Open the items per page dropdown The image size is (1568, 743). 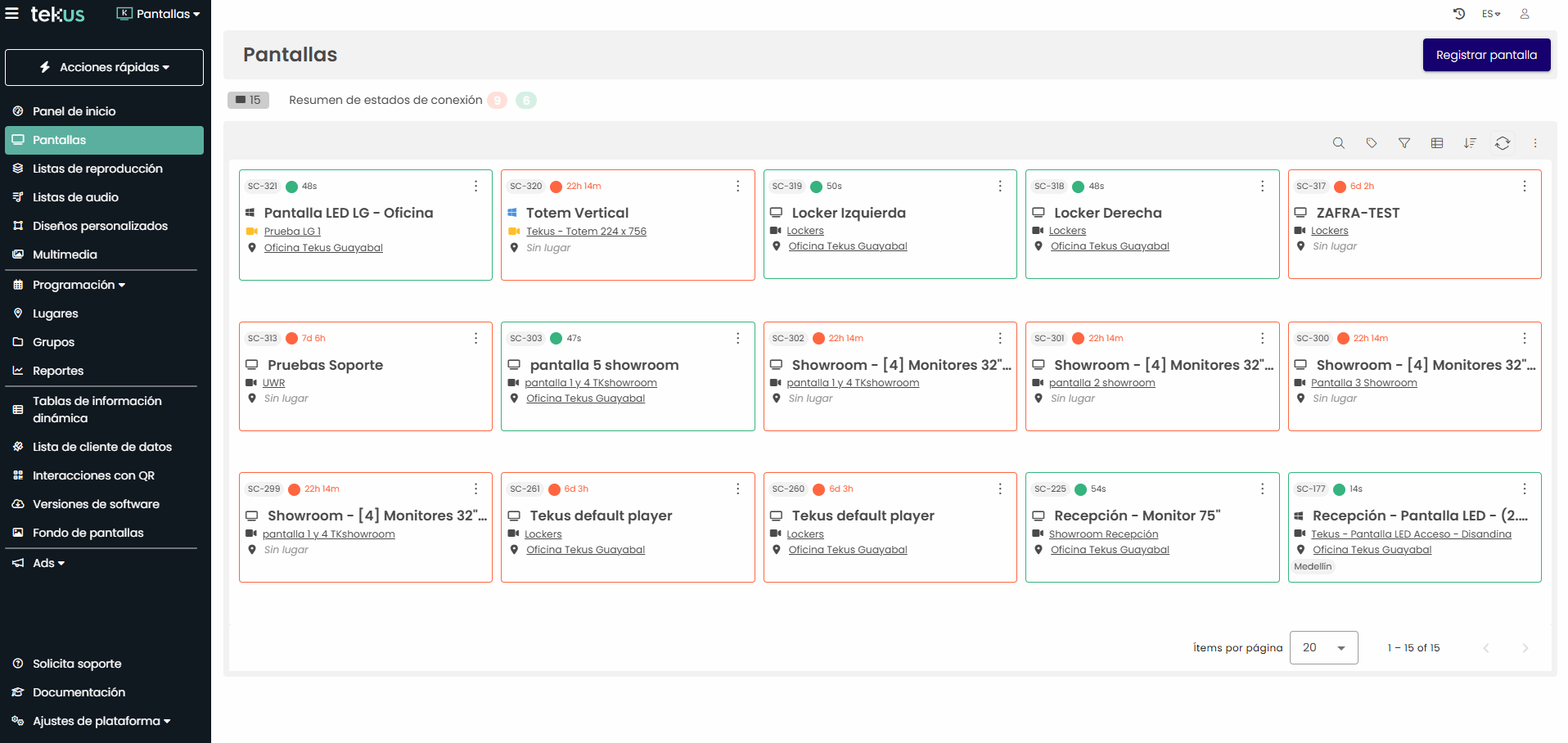pos(1323,647)
